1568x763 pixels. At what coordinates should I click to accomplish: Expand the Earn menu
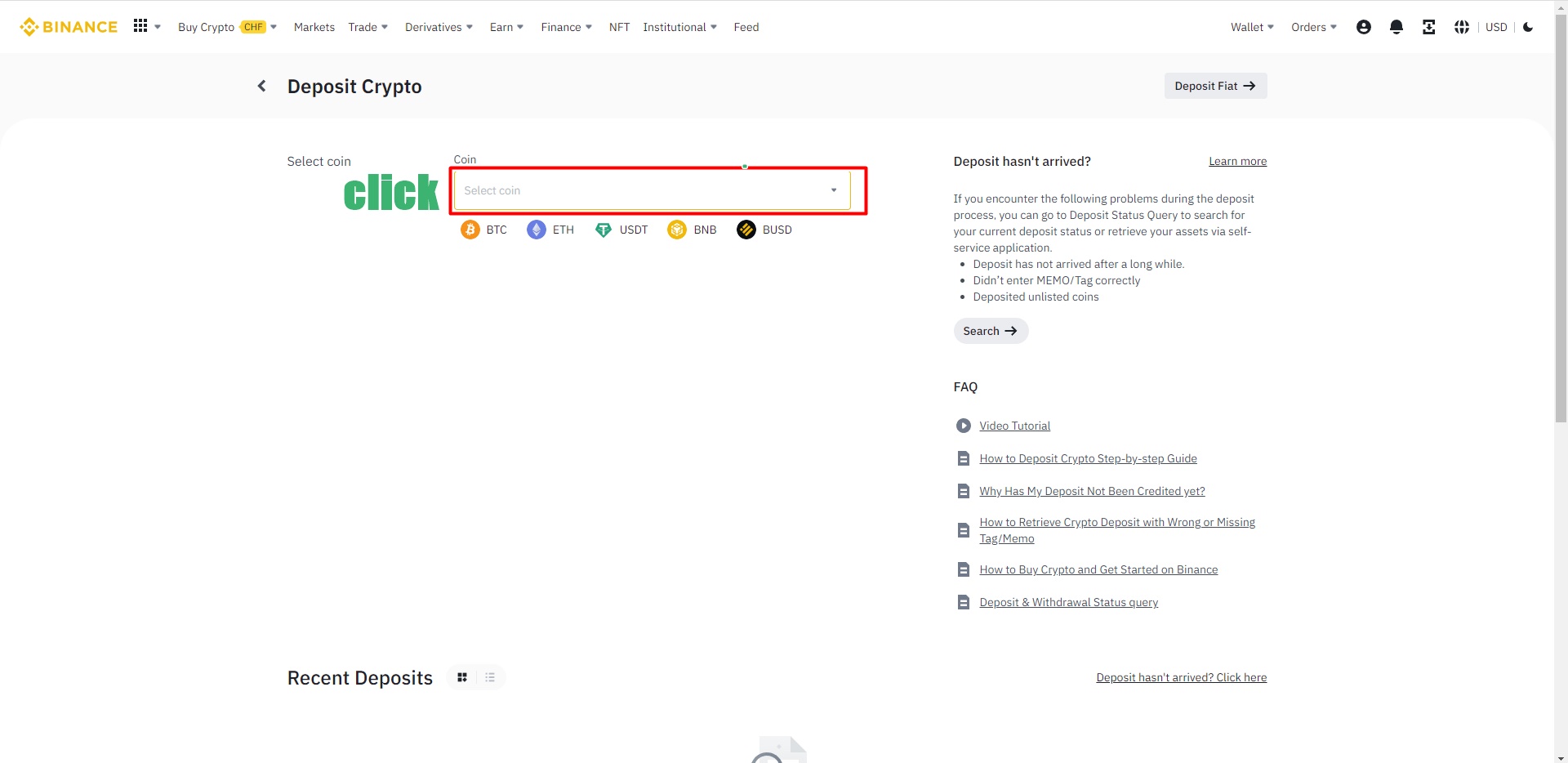(x=507, y=27)
